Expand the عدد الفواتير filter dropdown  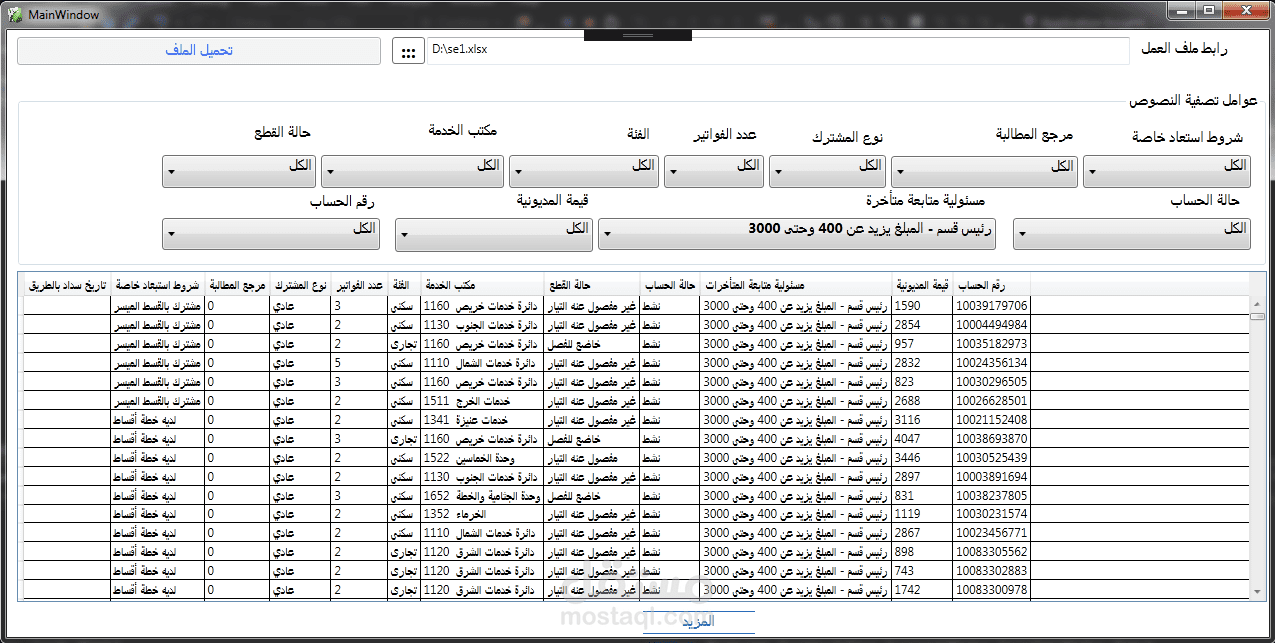pyautogui.click(x=714, y=171)
